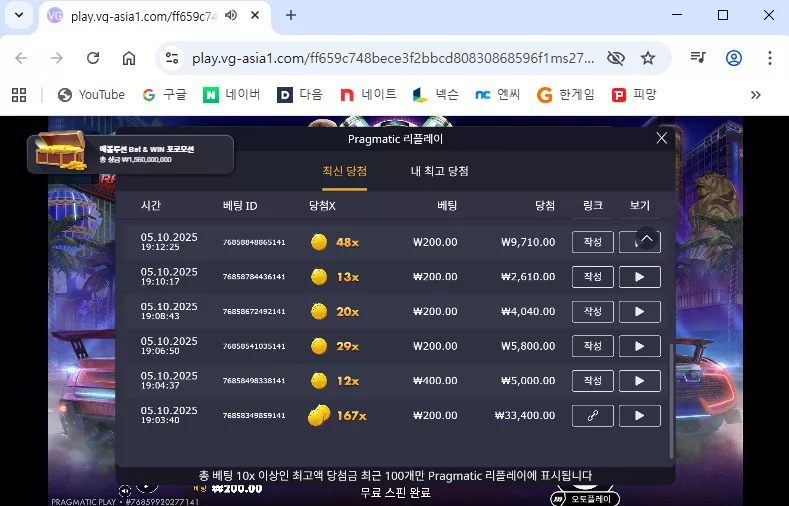Screen dimensions: 789x506
Task: Copy link icon for the 167x win
Action: click(593, 415)
